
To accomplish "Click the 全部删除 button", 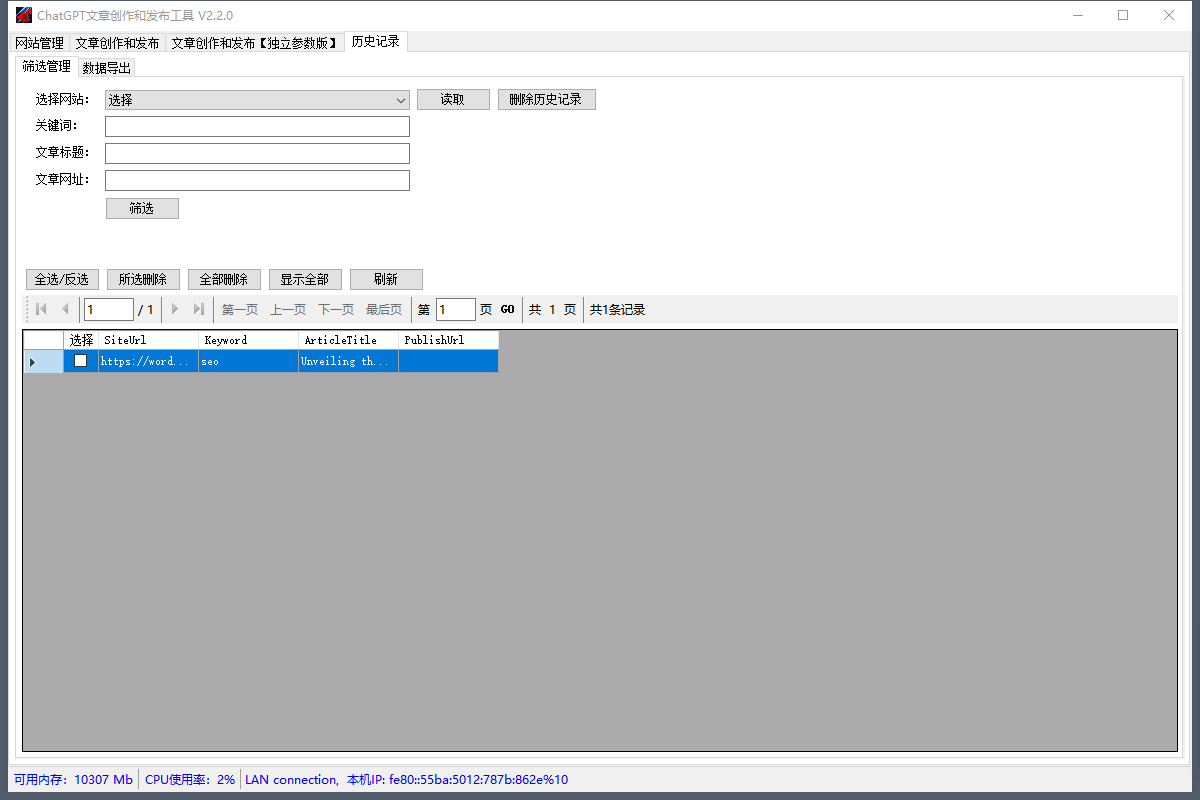I will tap(224, 280).
